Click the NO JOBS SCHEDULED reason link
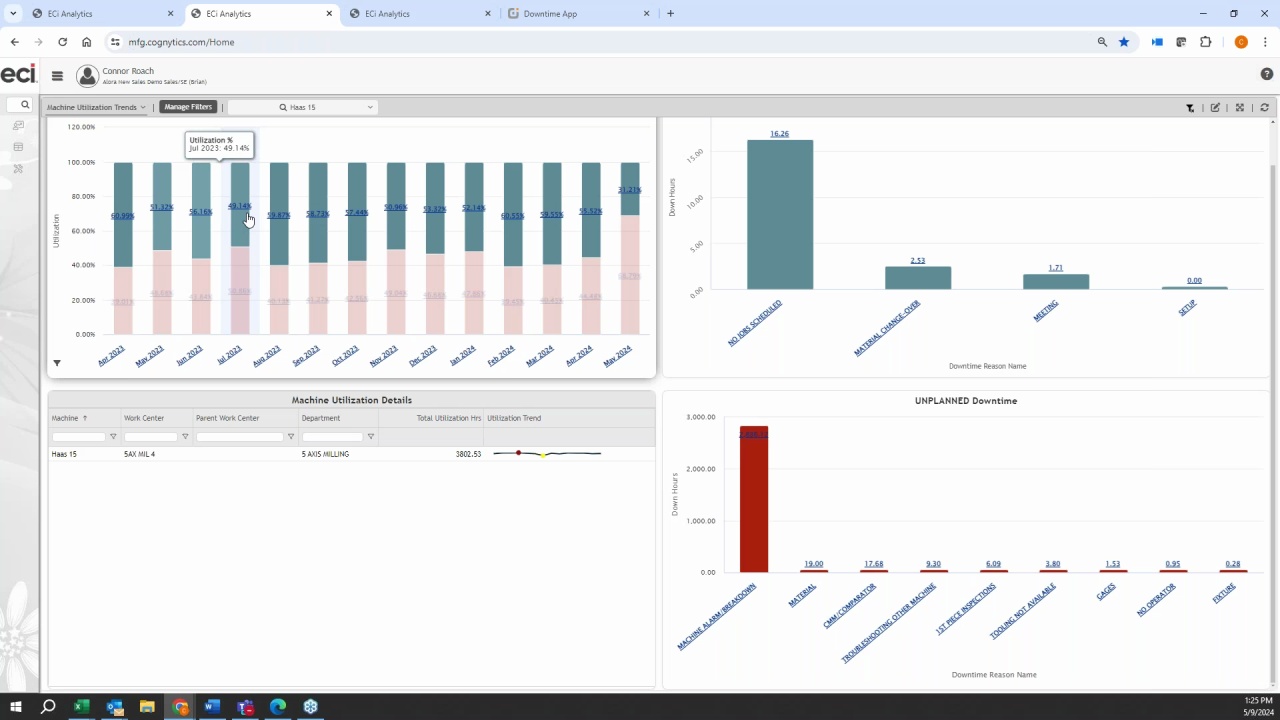This screenshot has width=1280, height=720. click(x=755, y=323)
